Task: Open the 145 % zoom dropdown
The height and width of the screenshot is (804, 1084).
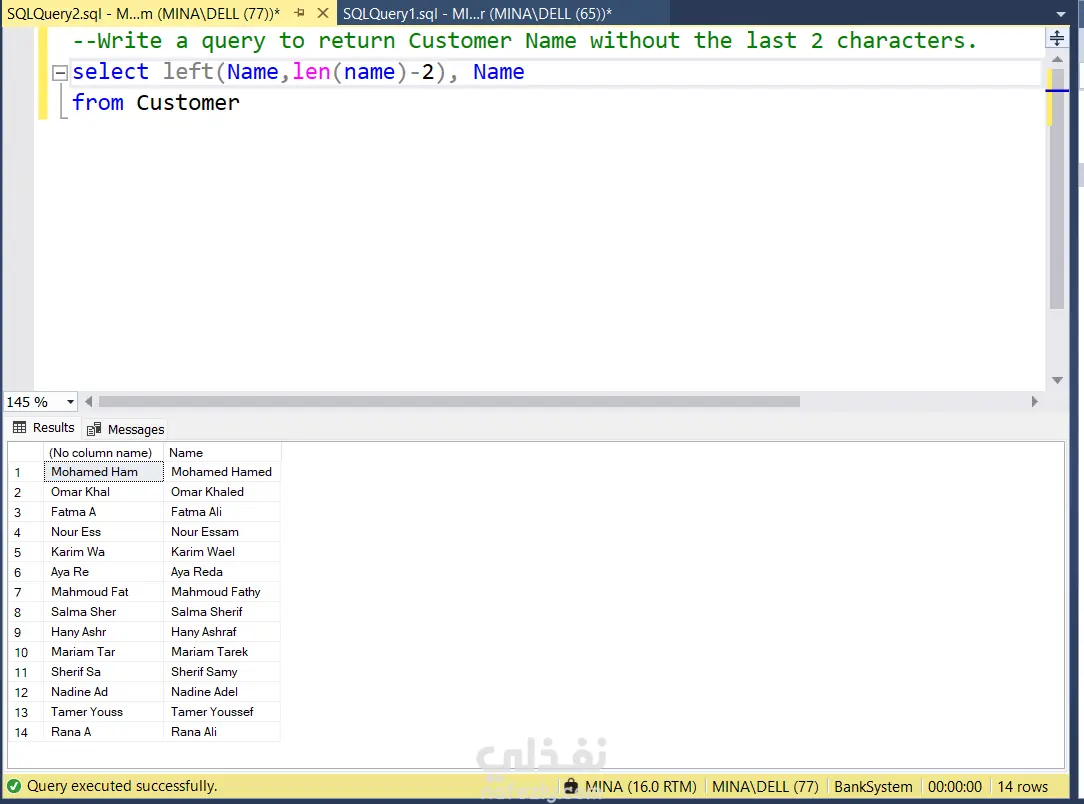Action: pos(70,402)
